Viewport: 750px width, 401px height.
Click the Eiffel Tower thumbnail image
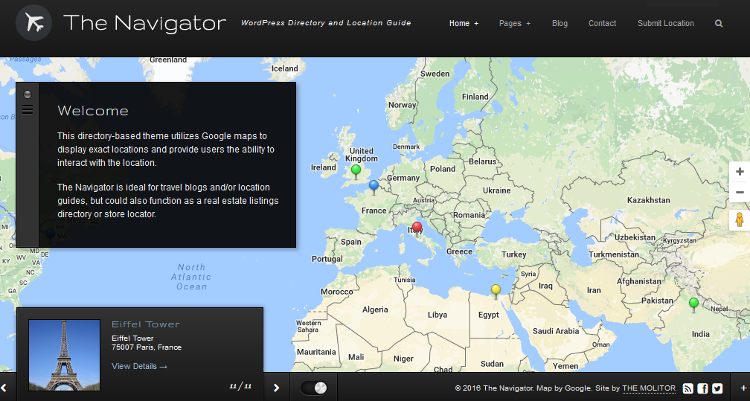(x=64, y=355)
